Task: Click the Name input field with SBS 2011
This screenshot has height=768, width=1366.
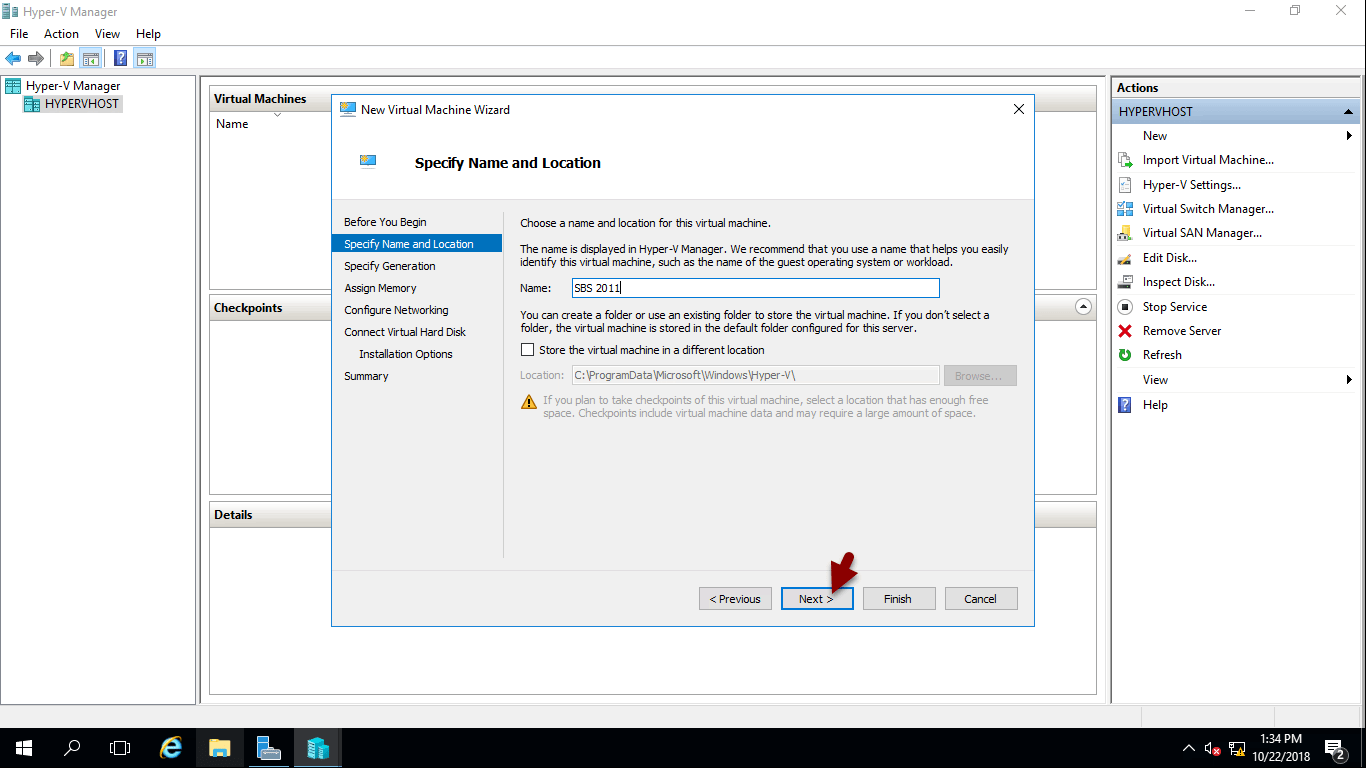Action: tap(755, 288)
